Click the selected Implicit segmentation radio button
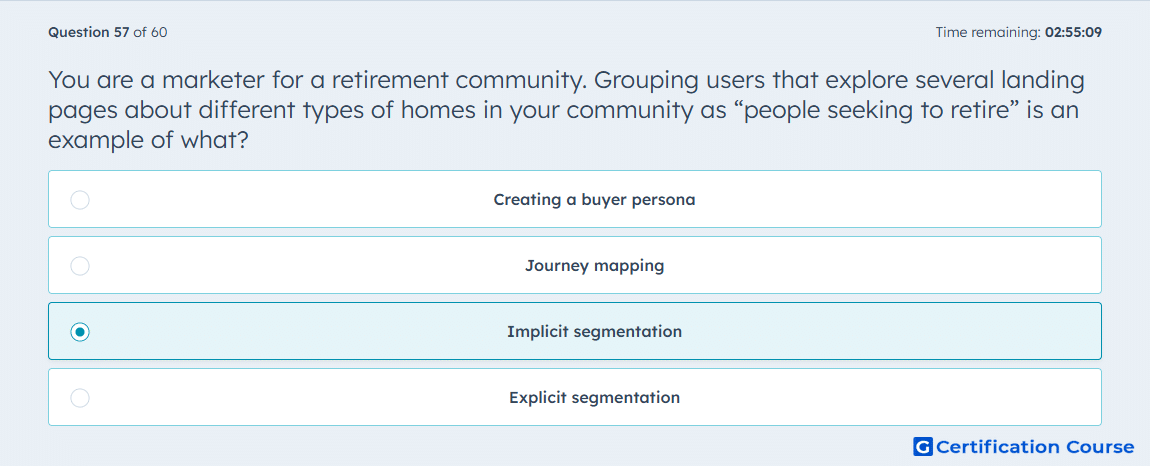This screenshot has width=1150, height=466. point(80,332)
